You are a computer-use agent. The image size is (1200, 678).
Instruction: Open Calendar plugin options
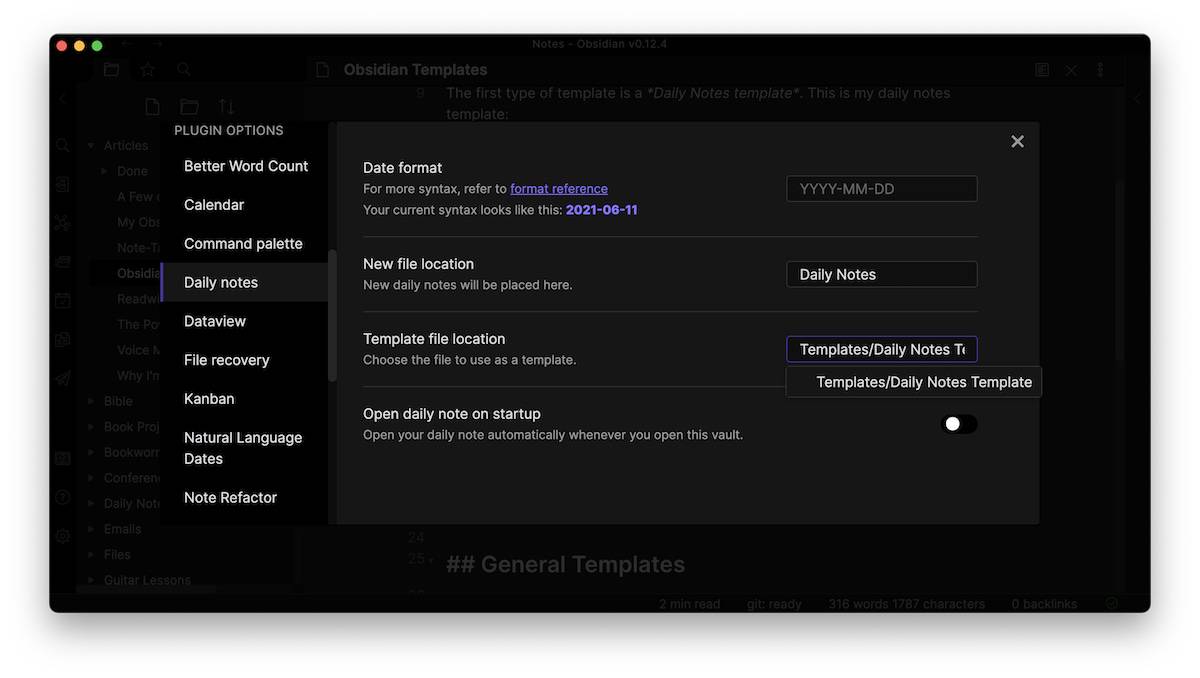(245, 205)
